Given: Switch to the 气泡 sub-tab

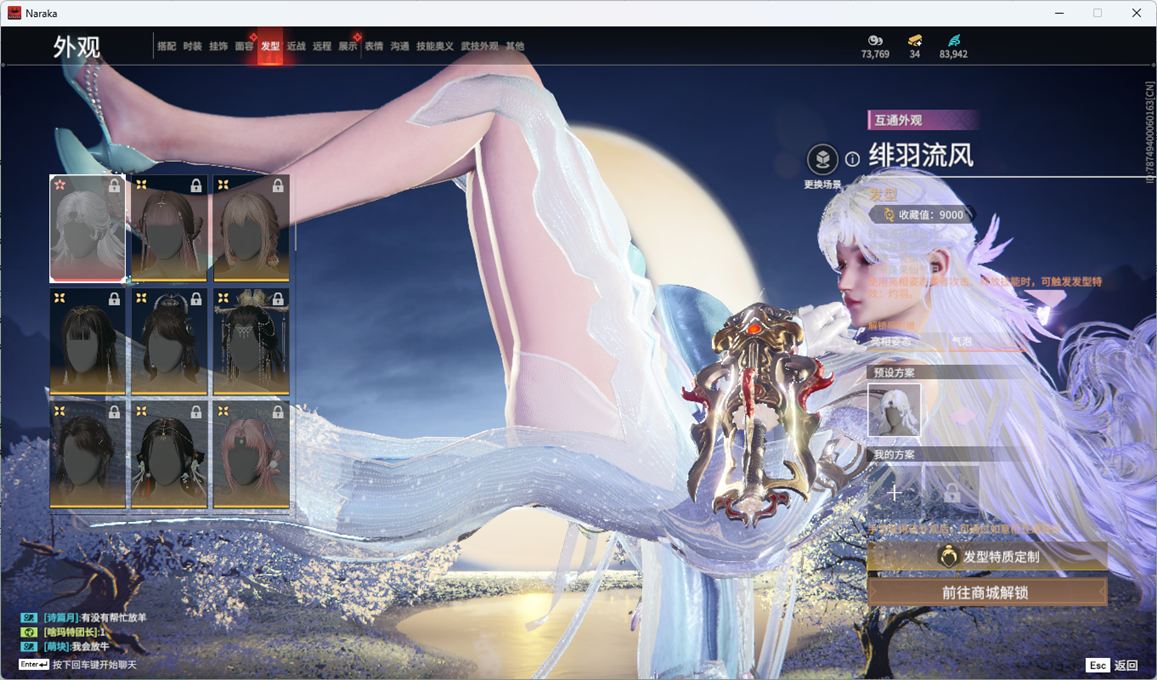Looking at the screenshot, I should pos(961,342).
